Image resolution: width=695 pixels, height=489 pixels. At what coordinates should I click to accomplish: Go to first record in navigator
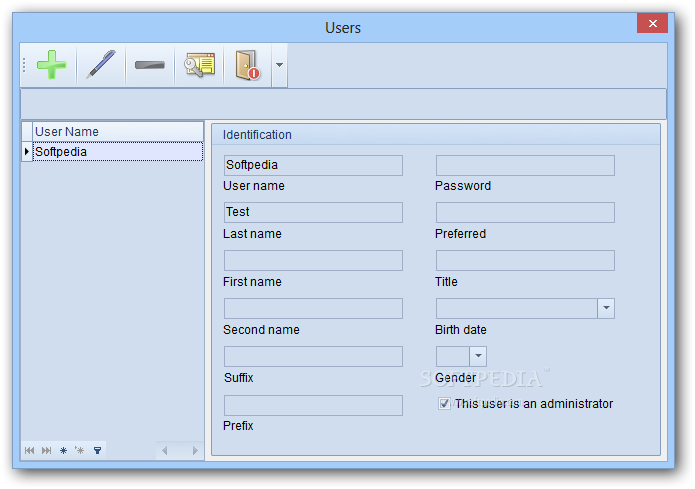pos(29,450)
